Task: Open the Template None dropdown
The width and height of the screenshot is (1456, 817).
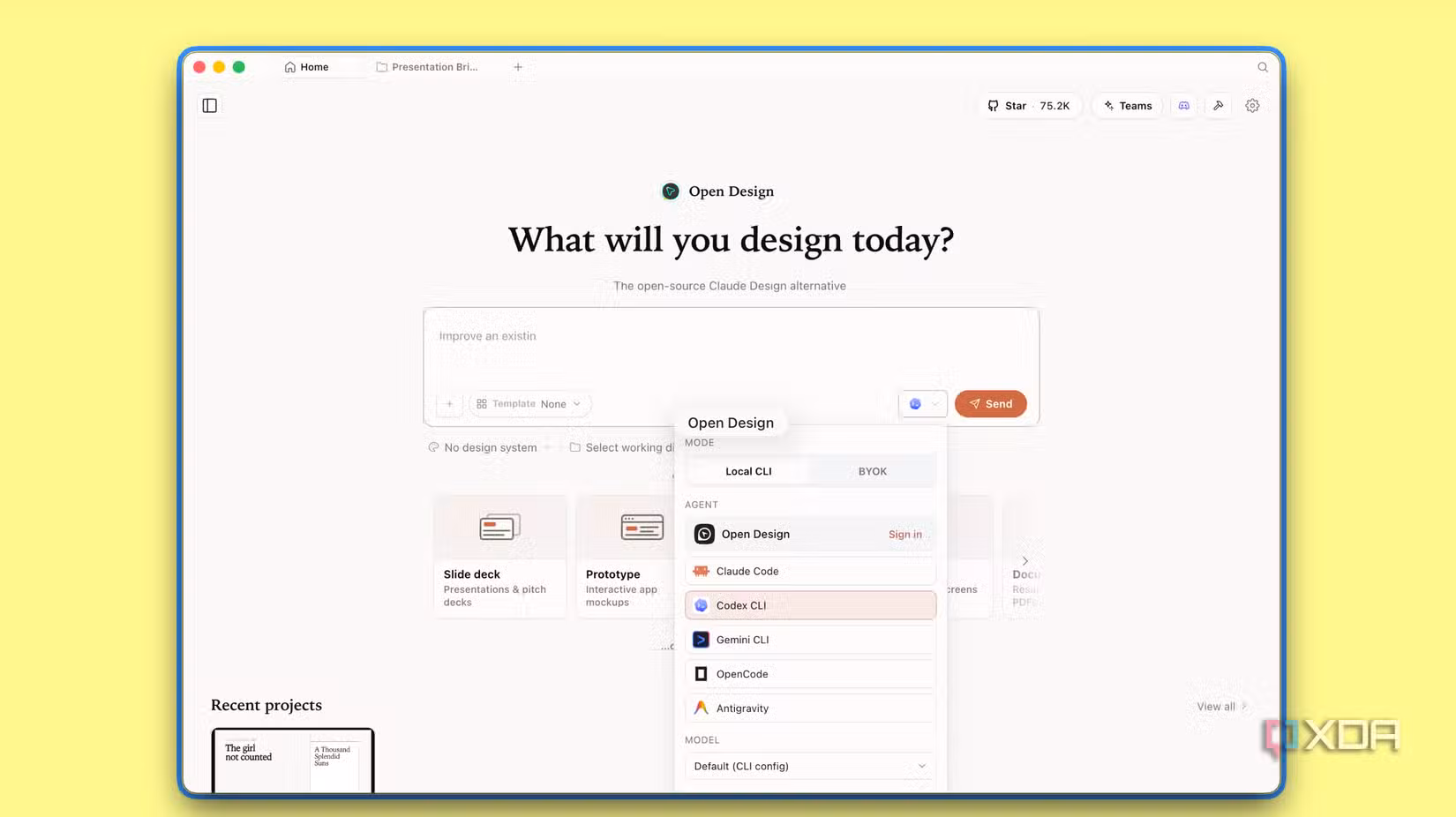Action: click(x=529, y=404)
